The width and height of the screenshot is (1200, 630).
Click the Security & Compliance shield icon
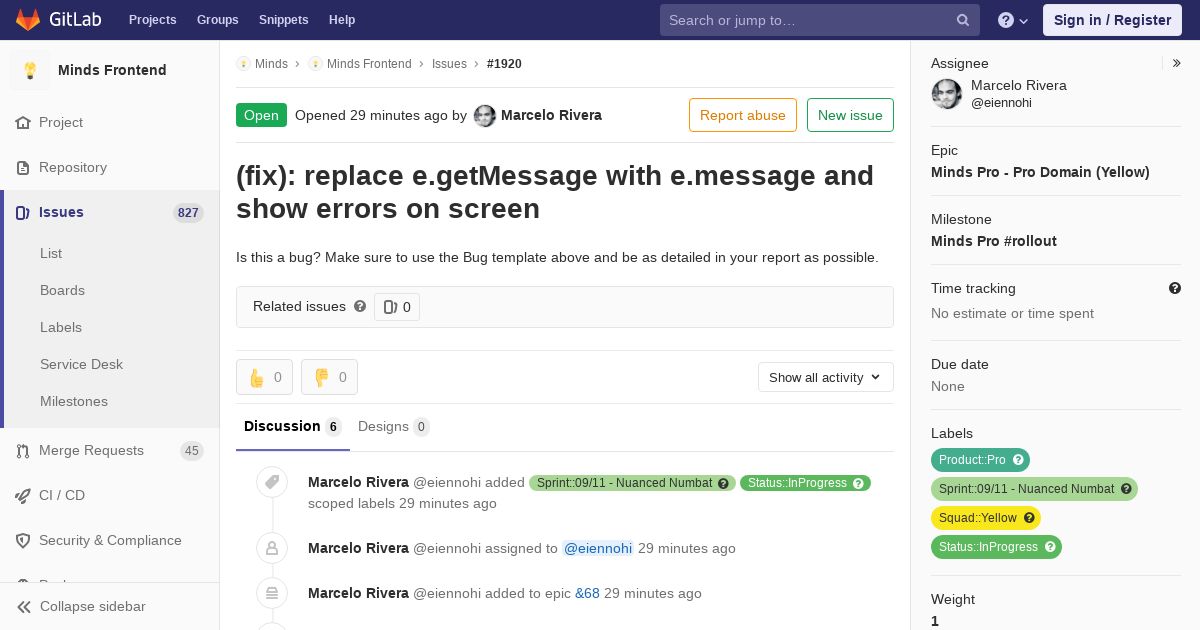pyautogui.click(x=23, y=540)
